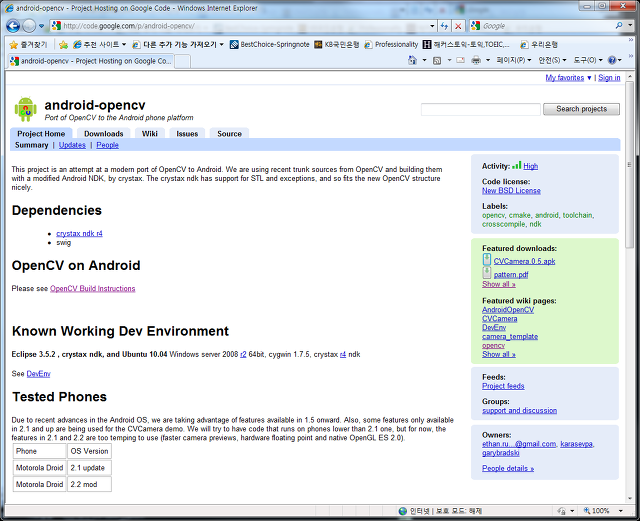Open the support and discussion group link
Screen dimensions: 640x521
coord(519,411)
